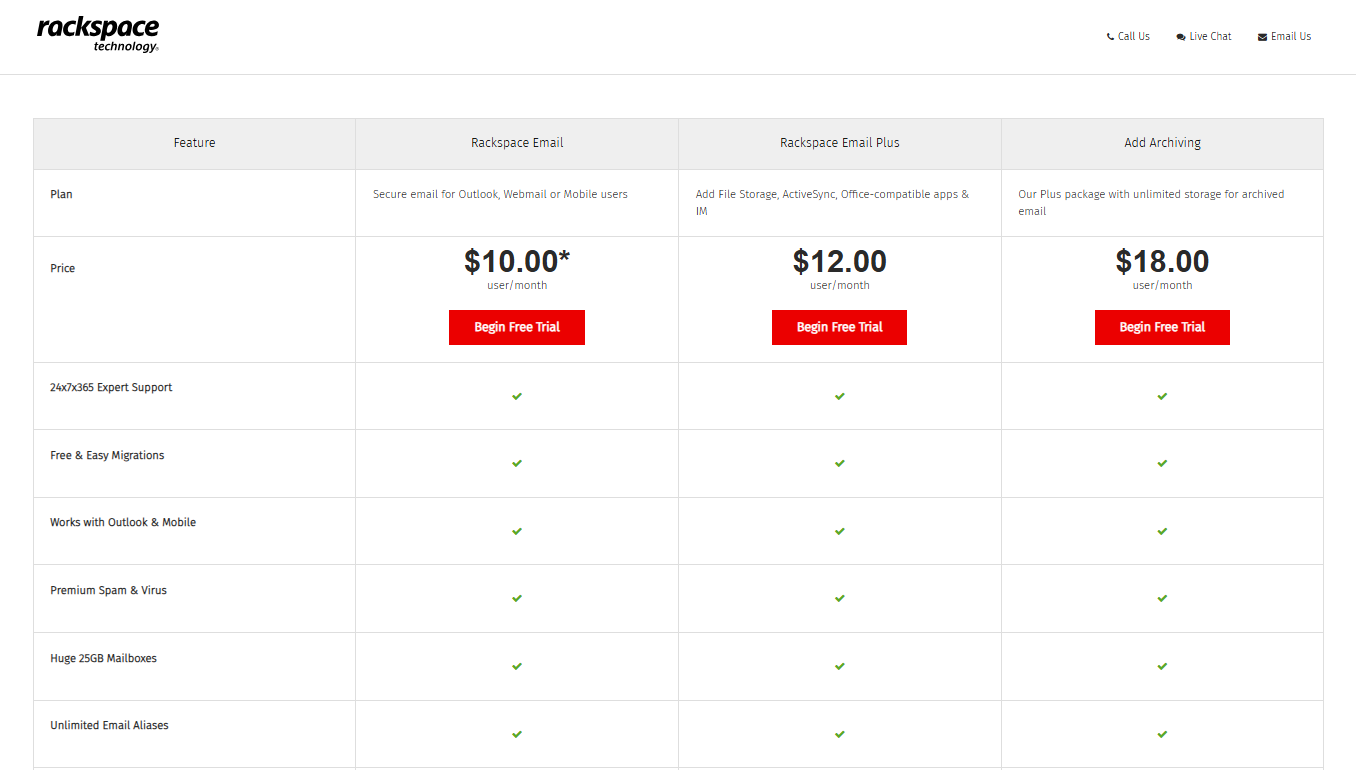Click the 24x7x365 Expert Support checkmark under Add Archiving
1356x770 pixels.
pos(1162,396)
